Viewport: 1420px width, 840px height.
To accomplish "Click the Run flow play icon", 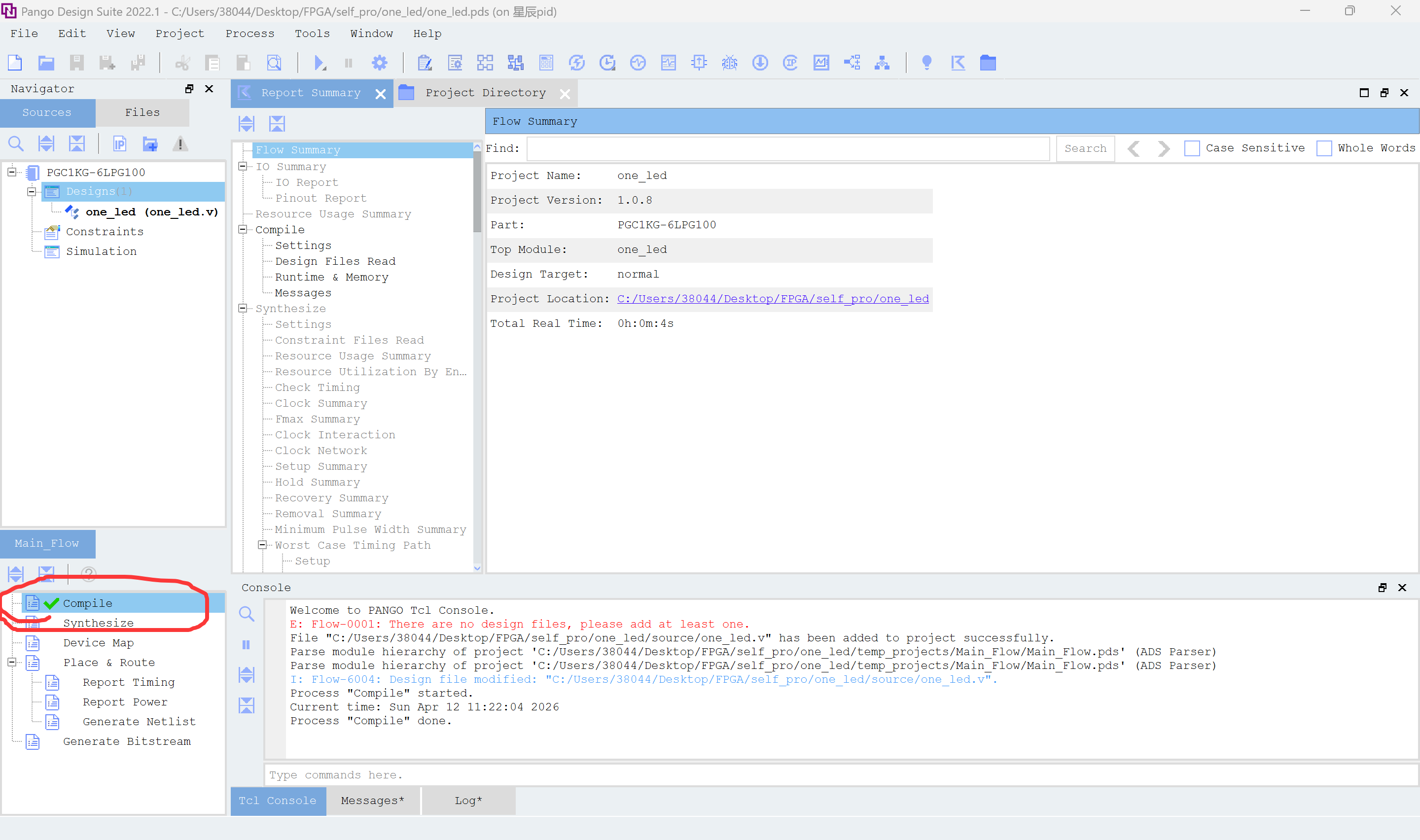I will click(319, 63).
